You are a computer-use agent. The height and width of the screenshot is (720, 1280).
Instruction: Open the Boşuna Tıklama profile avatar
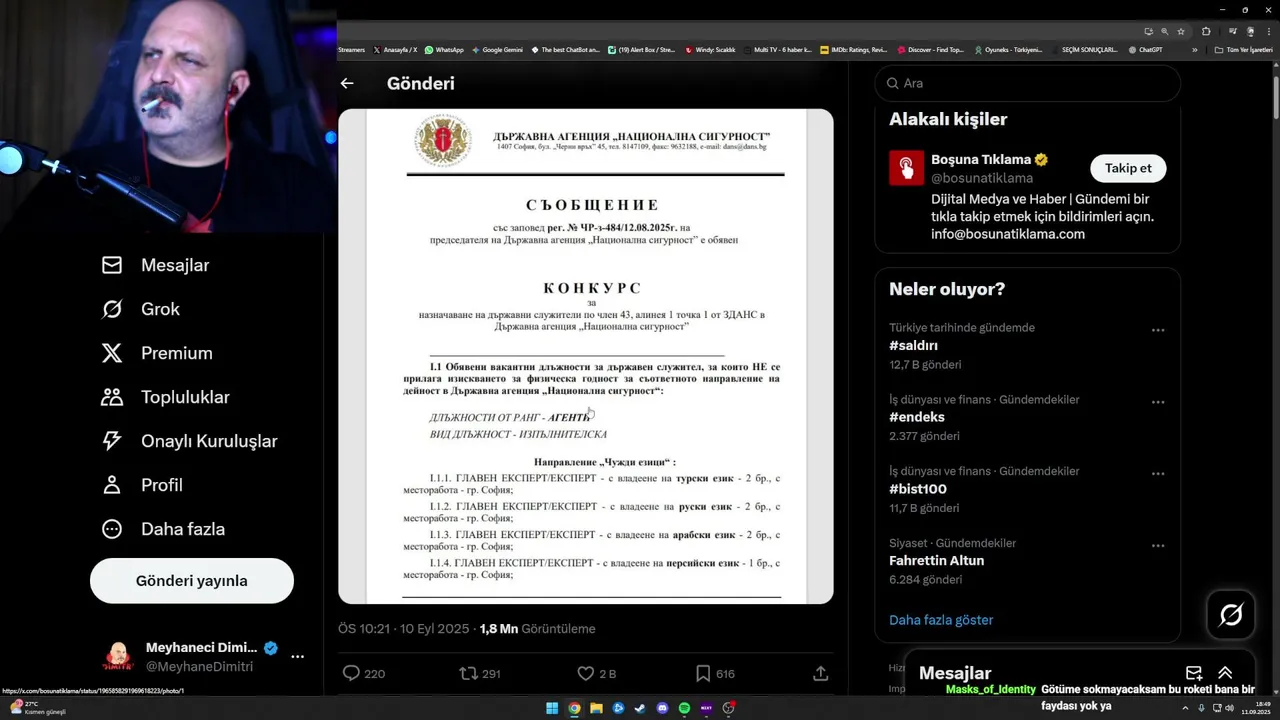point(906,168)
